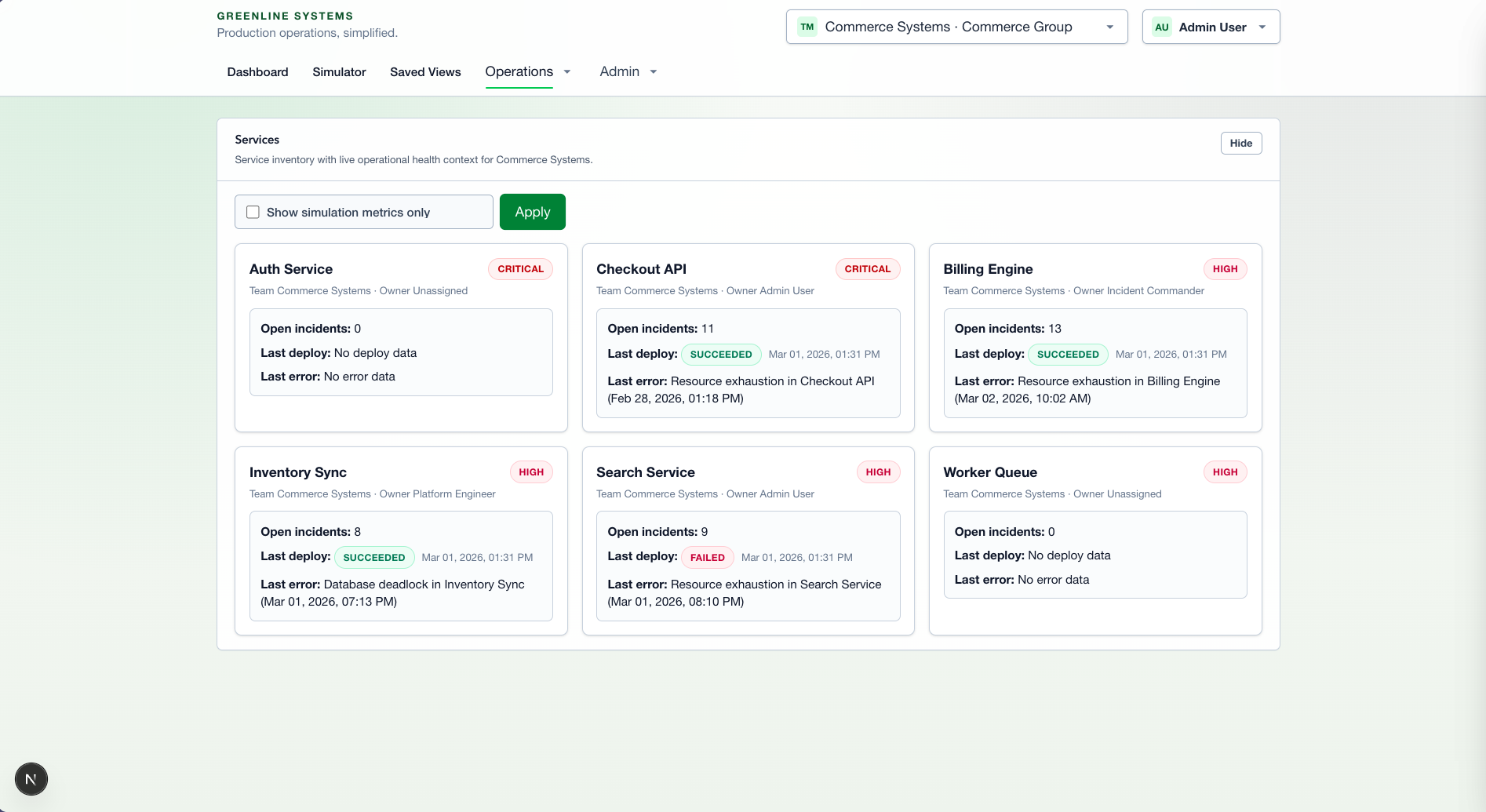Click the Greenline Systems logo text

285,16
